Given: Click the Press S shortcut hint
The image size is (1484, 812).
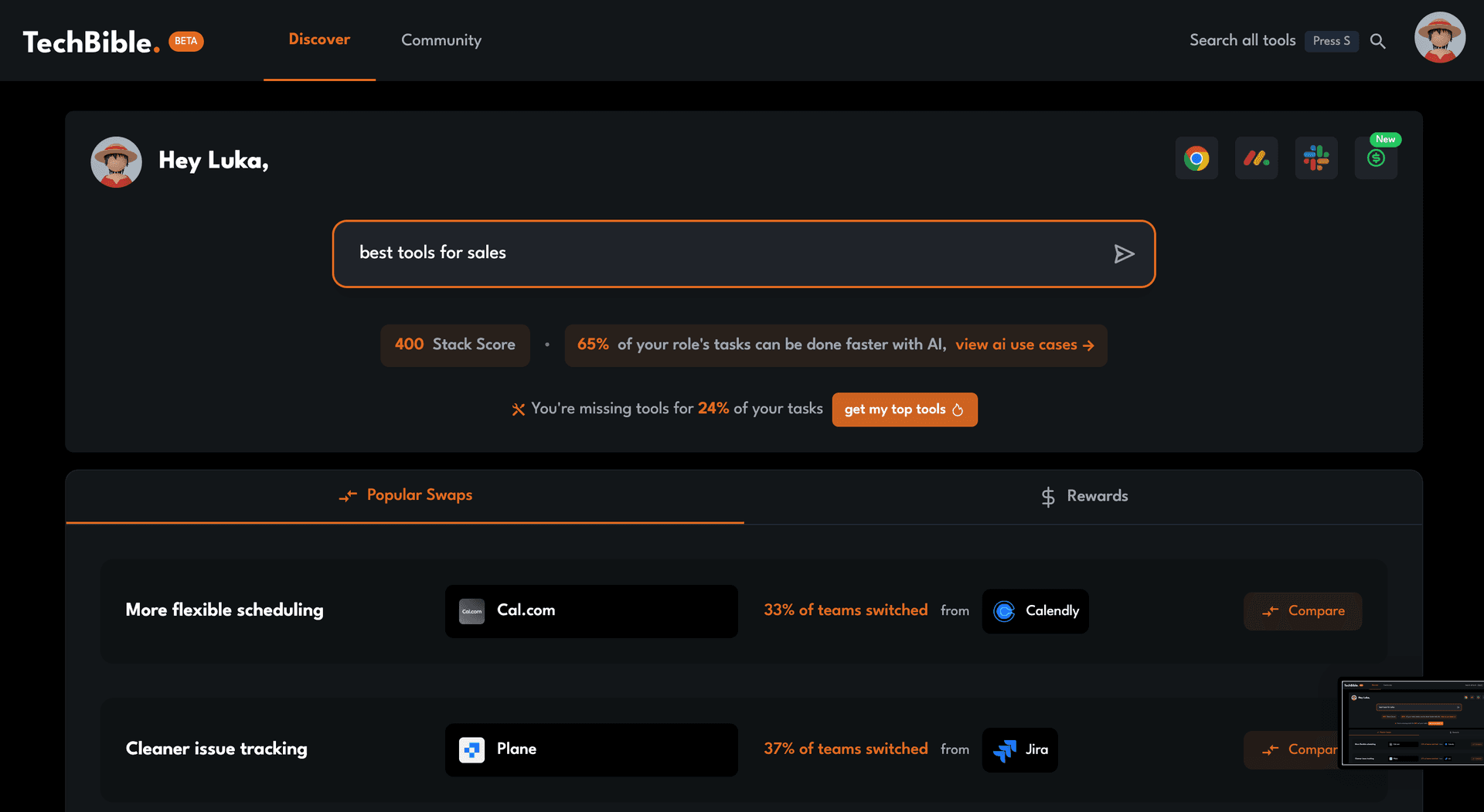Looking at the screenshot, I should [1331, 41].
